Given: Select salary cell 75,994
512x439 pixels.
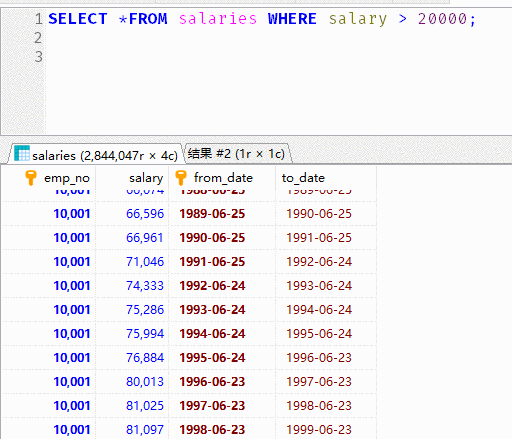Looking at the screenshot, I should (x=132, y=334).
